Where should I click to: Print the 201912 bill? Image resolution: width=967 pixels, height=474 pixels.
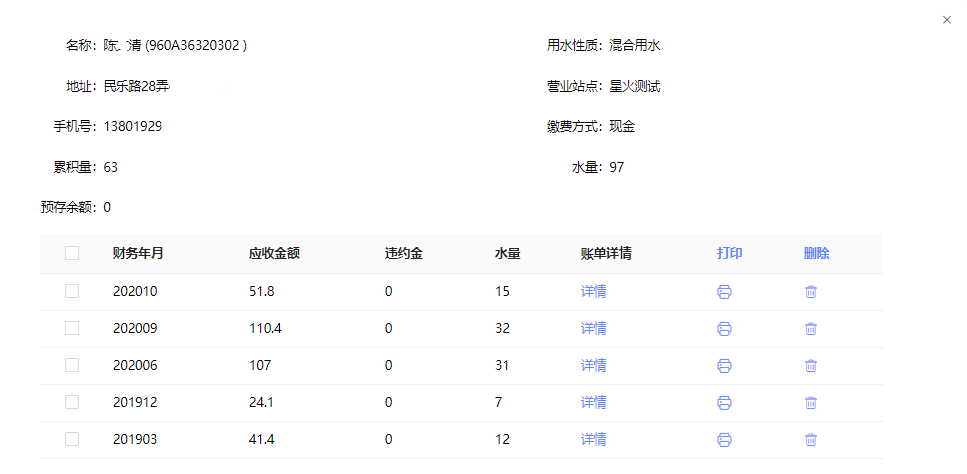[724, 402]
